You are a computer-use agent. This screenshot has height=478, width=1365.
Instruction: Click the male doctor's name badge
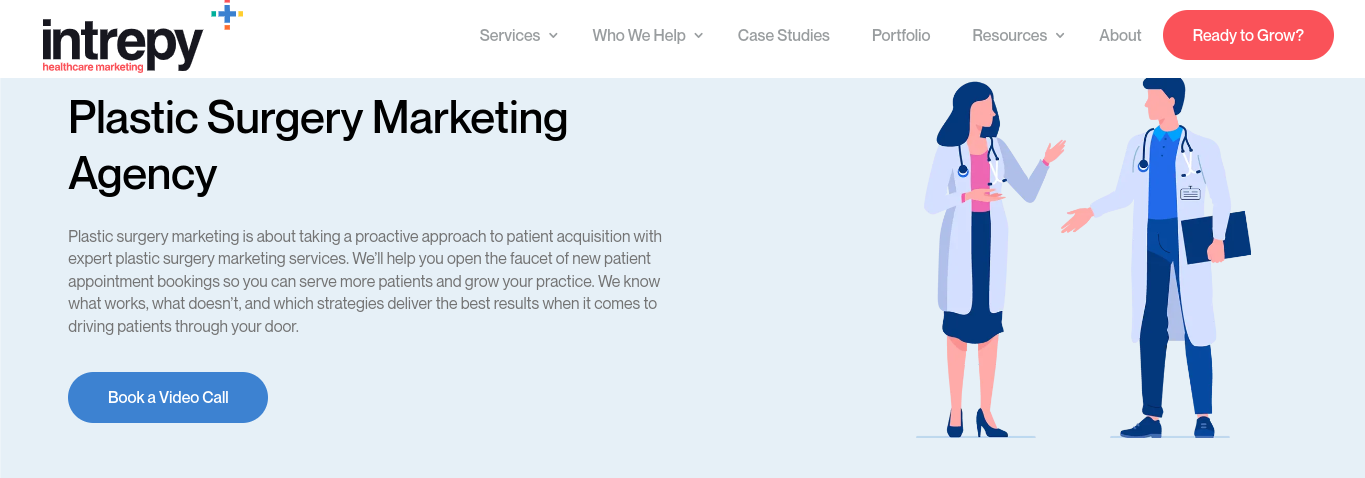[1190, 193]
